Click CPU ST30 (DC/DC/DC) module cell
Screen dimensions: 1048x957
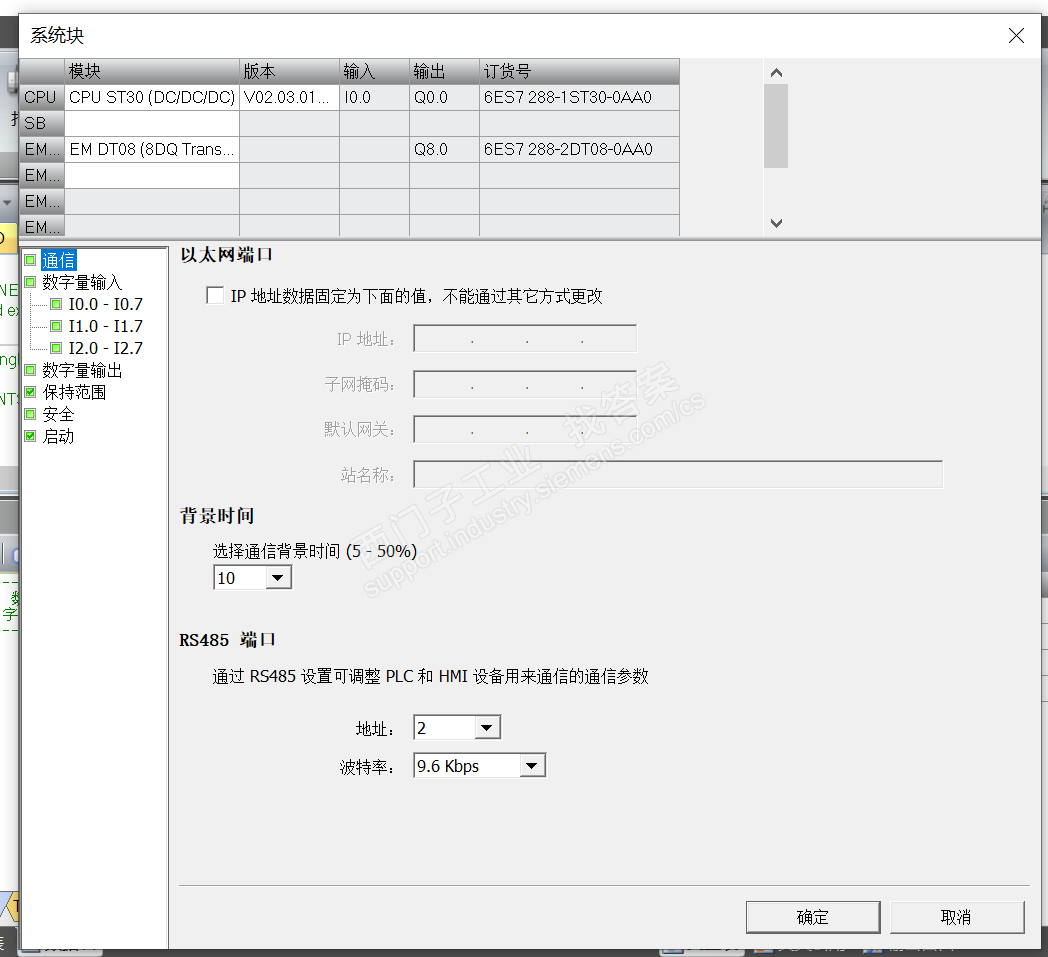click(x=152, y=97)
